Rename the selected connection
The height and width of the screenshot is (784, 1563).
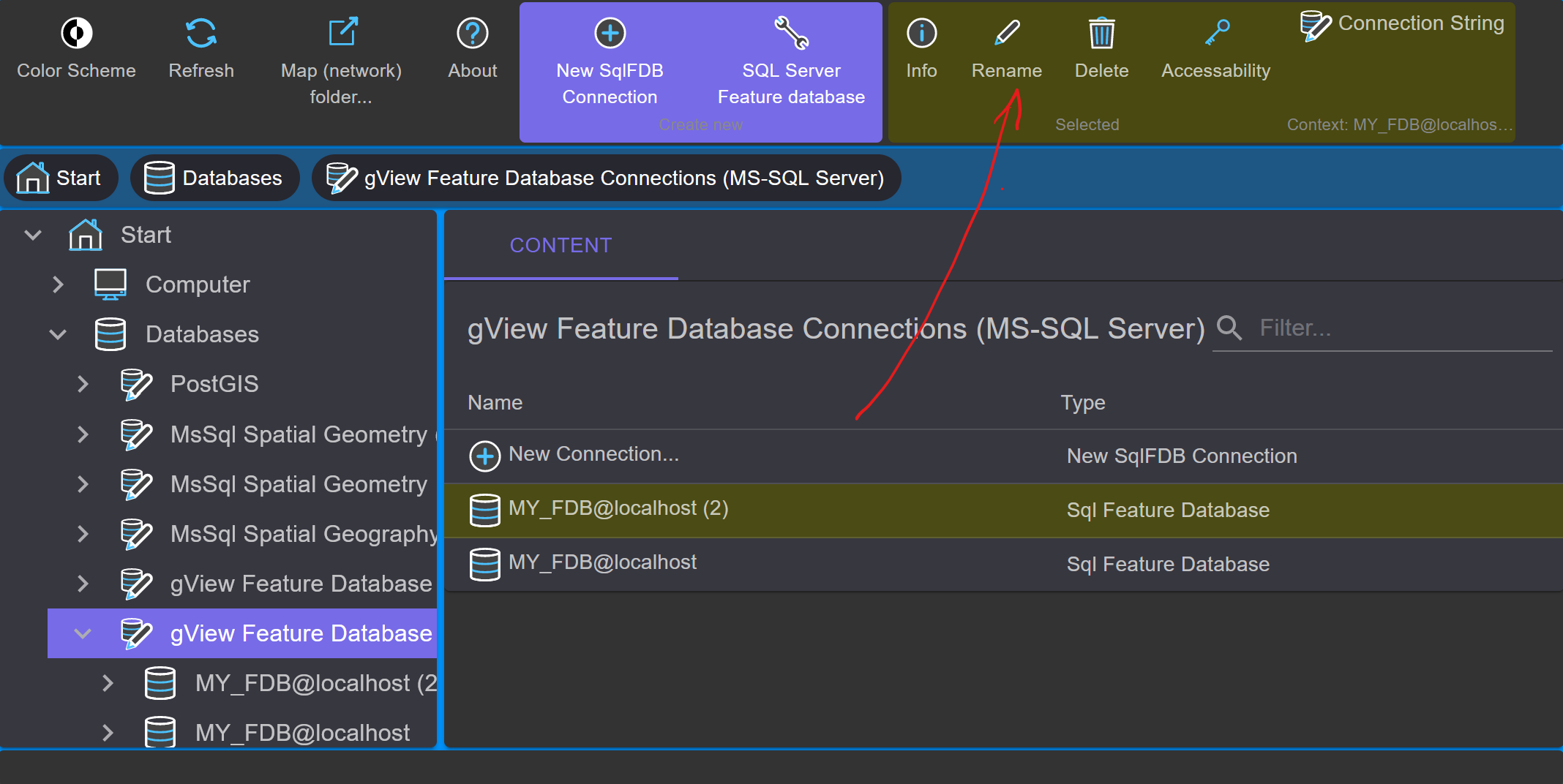click(x=1007, y=48)
